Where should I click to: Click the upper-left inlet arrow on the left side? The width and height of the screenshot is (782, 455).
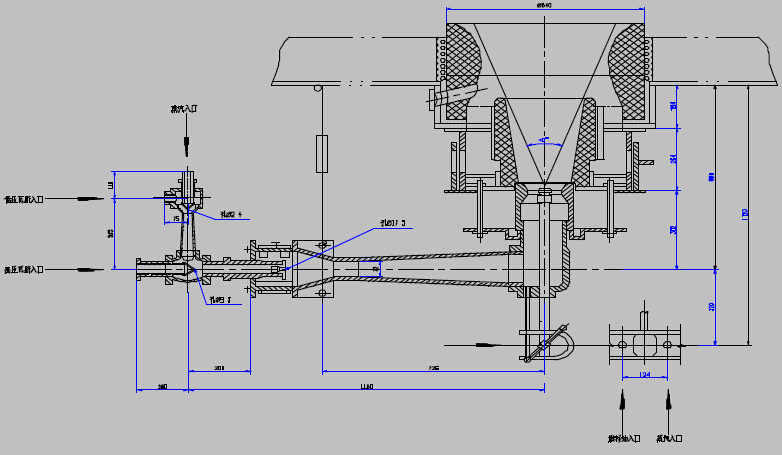(x=91, y=199)
